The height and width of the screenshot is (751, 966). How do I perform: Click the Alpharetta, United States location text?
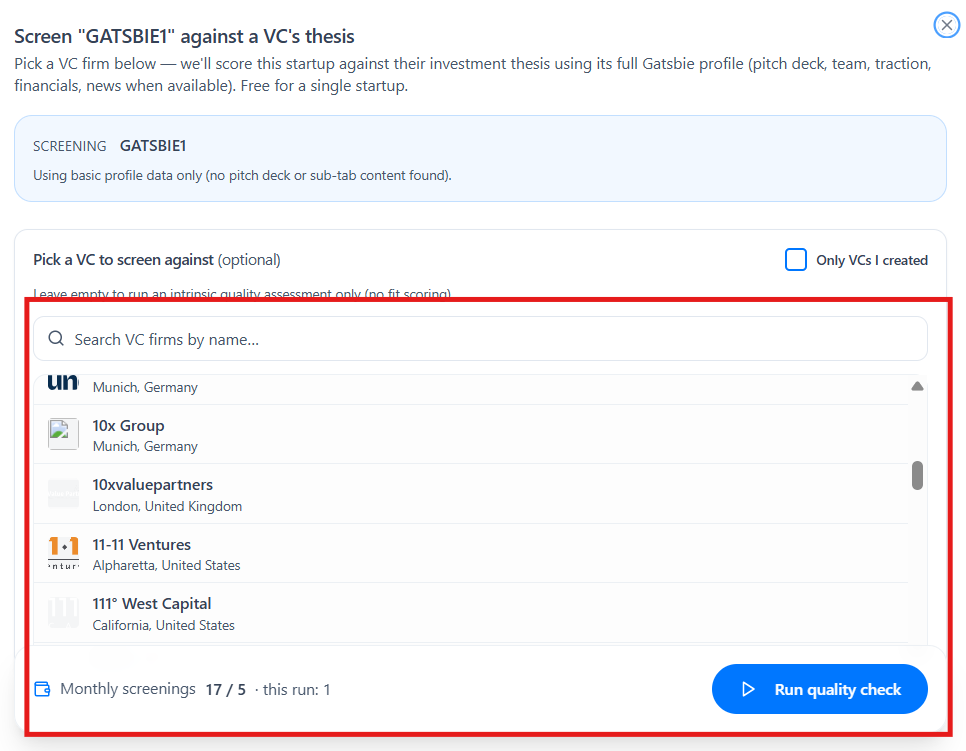pos(166,566)
